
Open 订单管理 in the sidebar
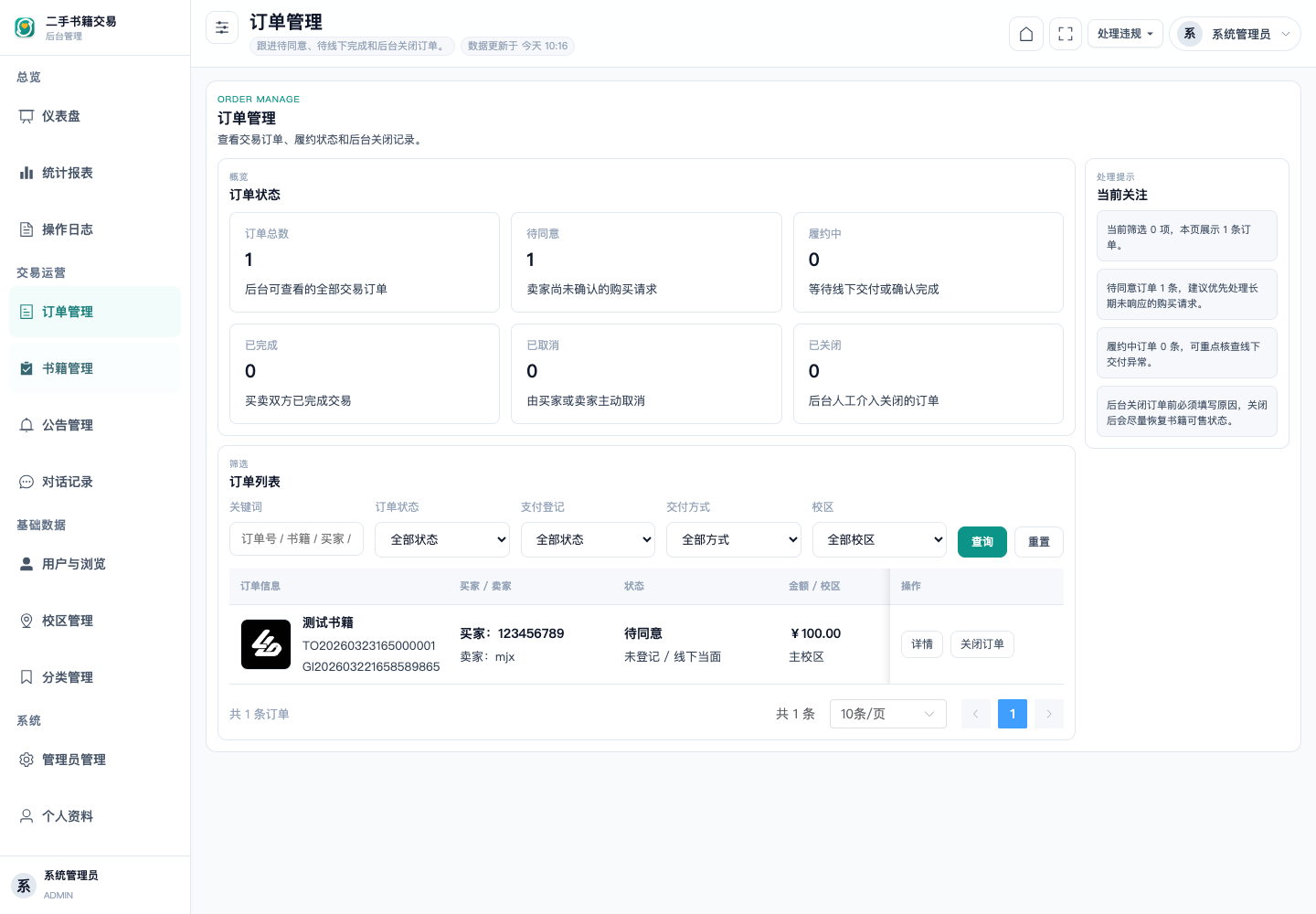95,312
